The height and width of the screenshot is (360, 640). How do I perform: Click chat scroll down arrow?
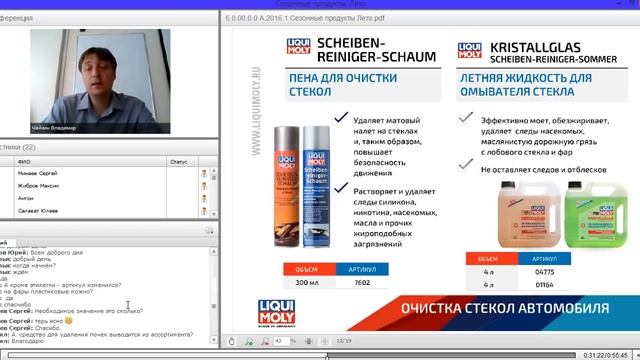pos(213,340)
